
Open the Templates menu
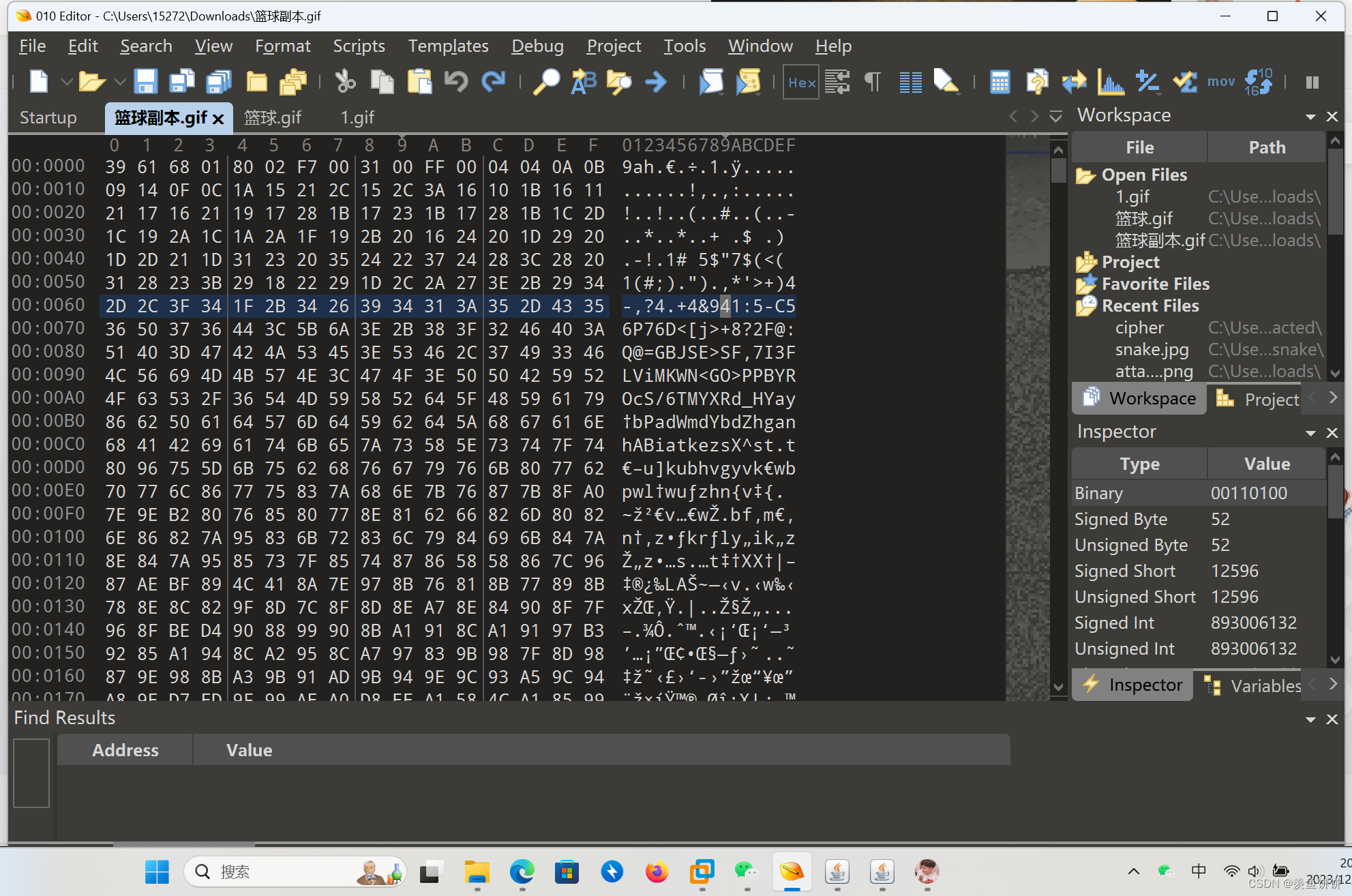pos(448,46)
